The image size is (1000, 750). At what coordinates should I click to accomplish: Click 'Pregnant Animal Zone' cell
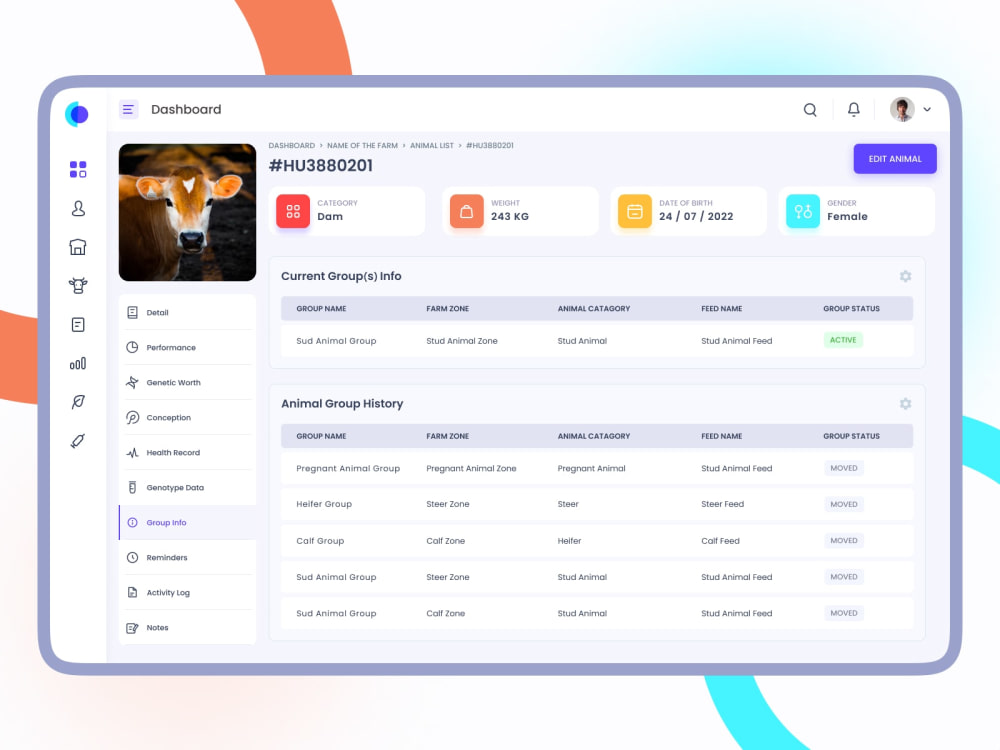(471, 468)
